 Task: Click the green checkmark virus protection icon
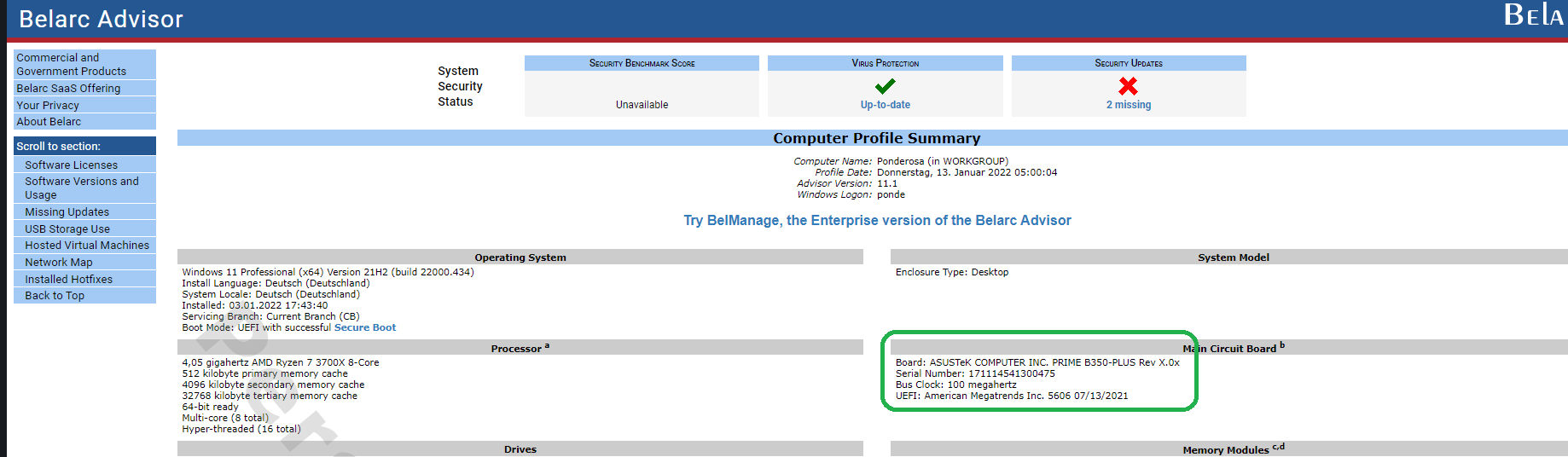point(885,86)
